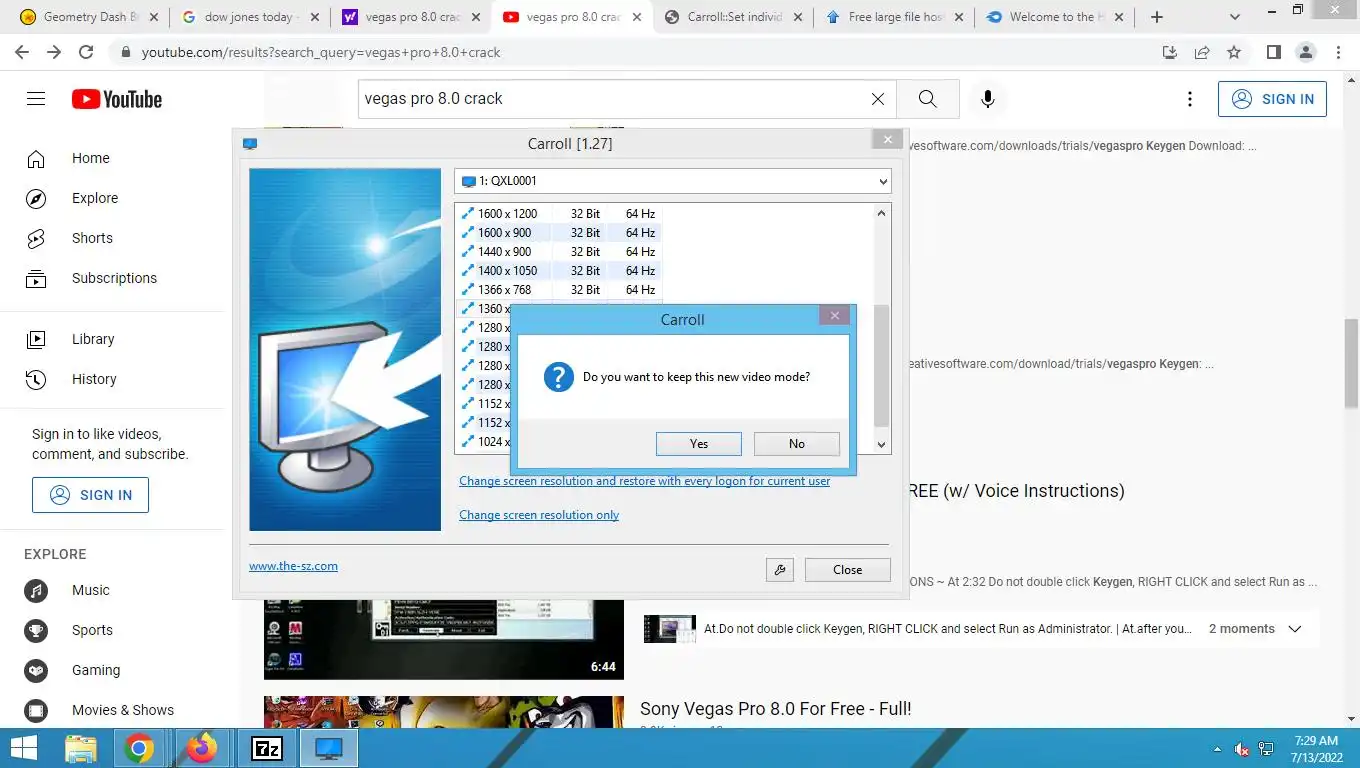The image size is (1360, 768).
Task: Switch to 'Welcome to the' tab
Action: [1056, 17]
